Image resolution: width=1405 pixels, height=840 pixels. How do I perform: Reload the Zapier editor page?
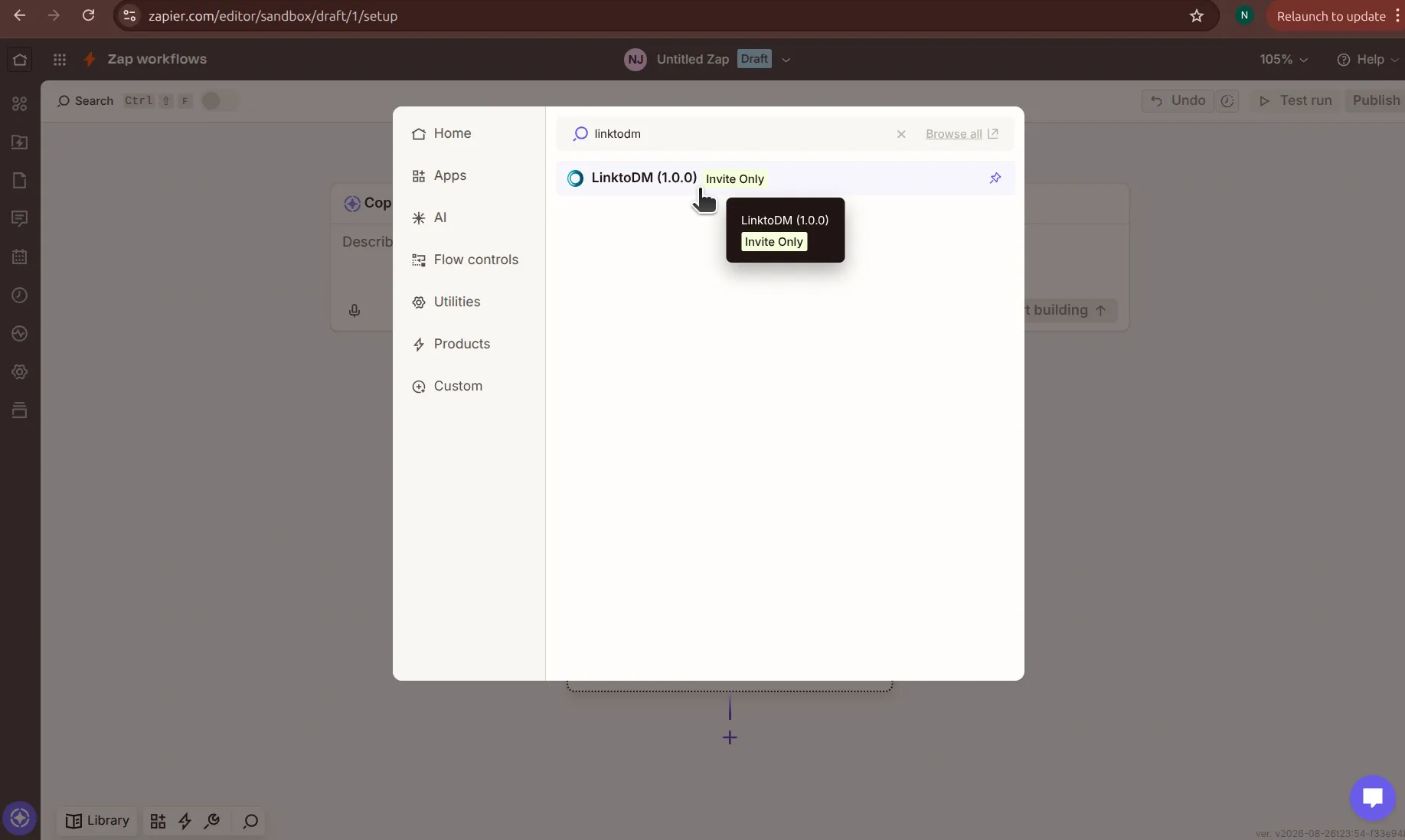pyautogui.click(x=88, y=15)
